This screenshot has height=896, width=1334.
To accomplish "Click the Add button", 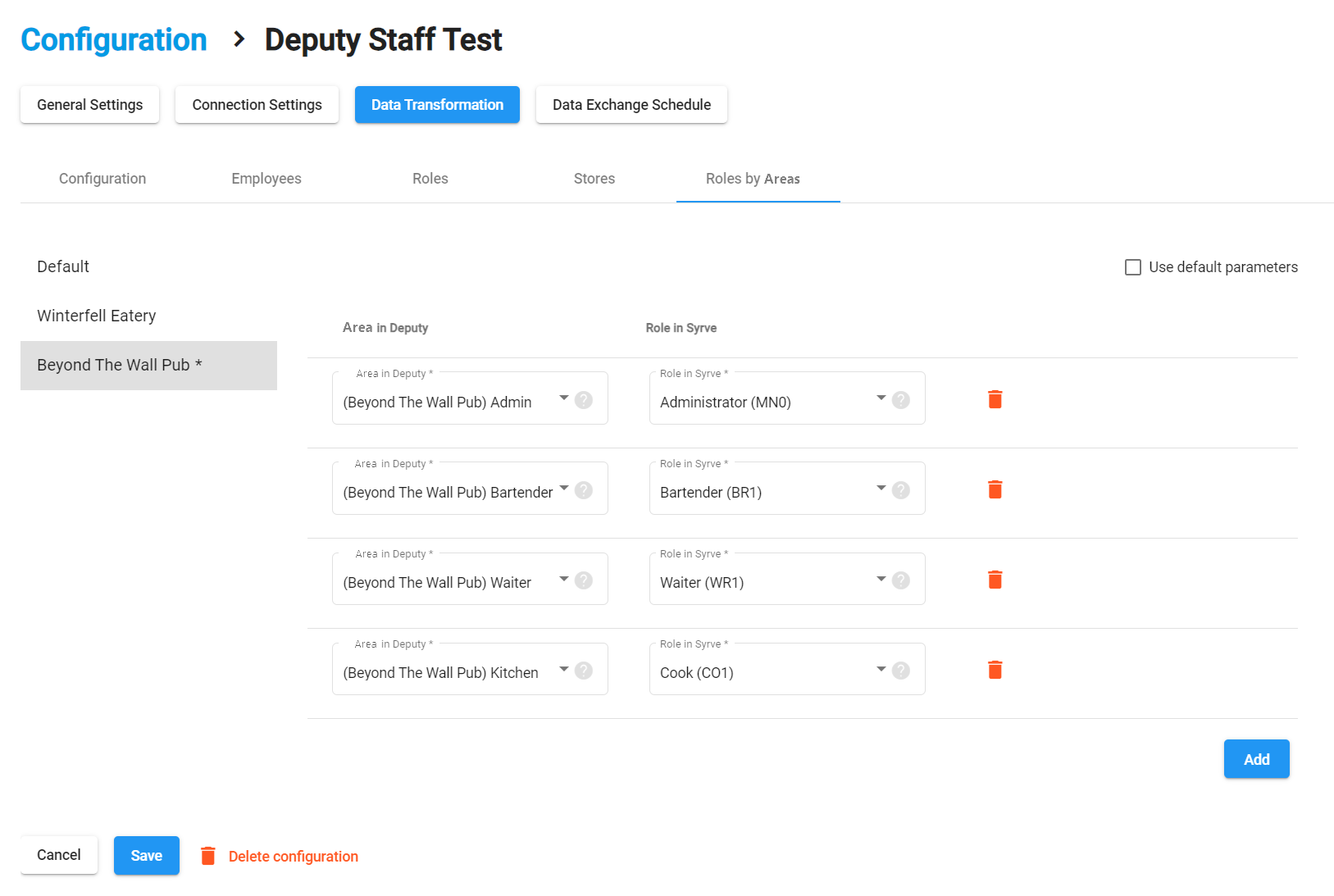I will (1255, 759).
